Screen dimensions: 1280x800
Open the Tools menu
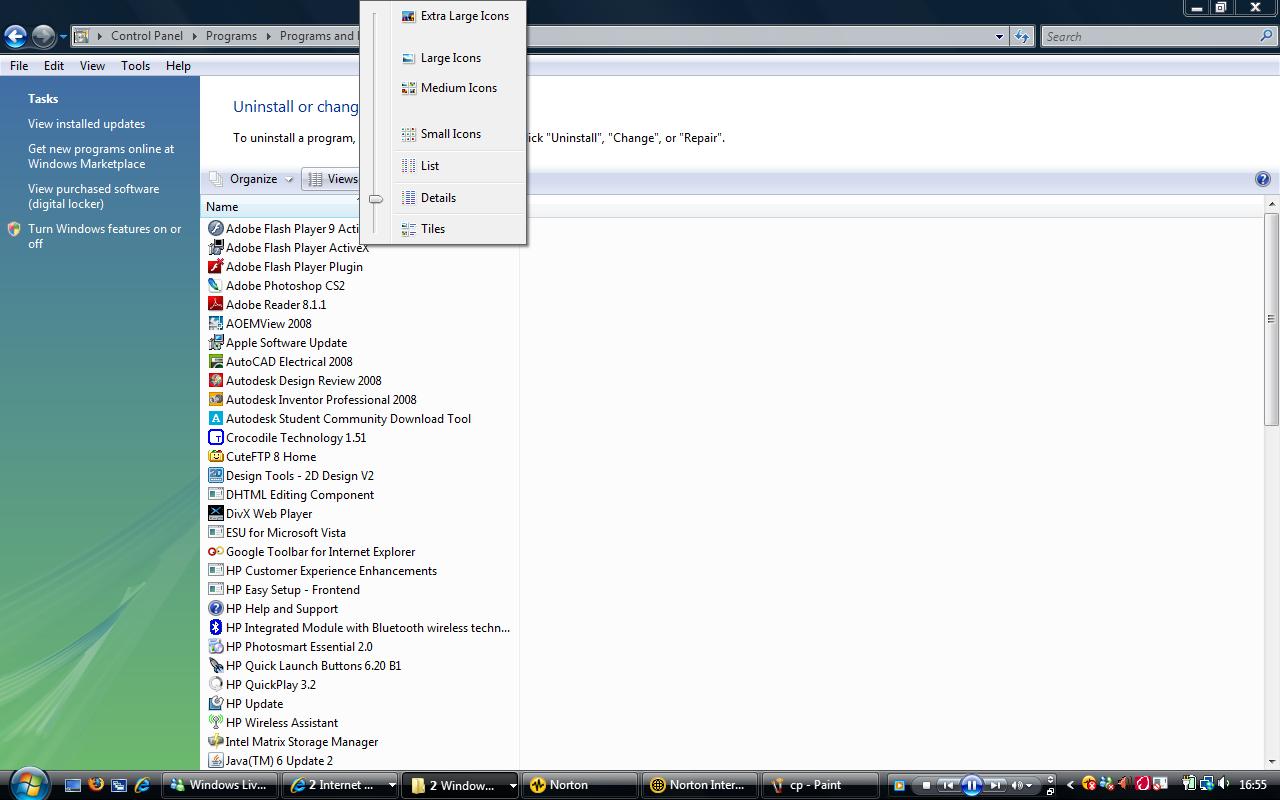coord(135,66)
